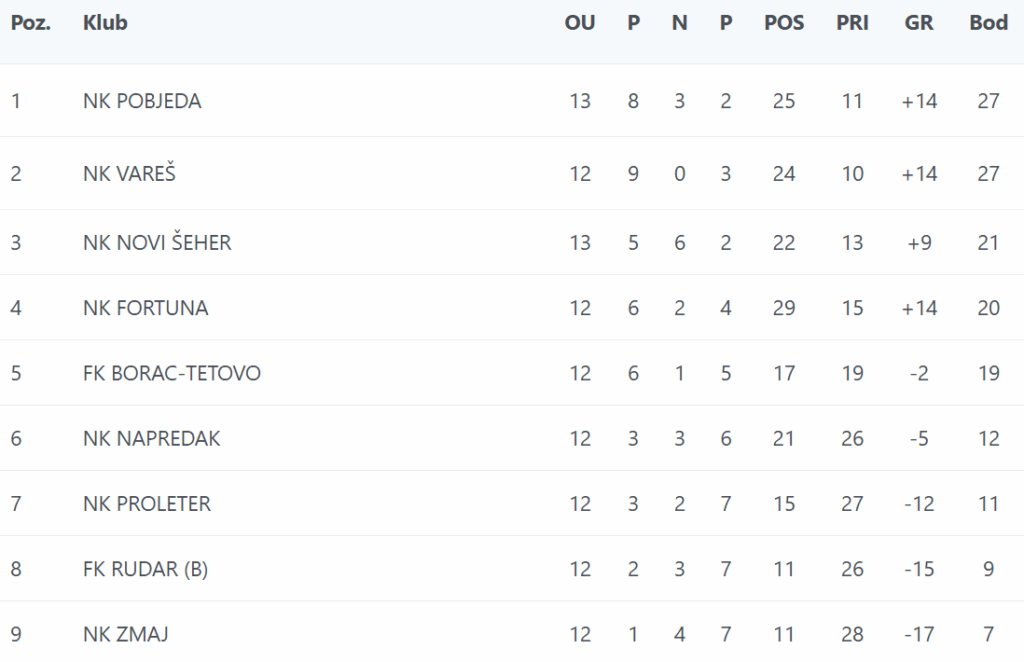Viewport: 1024px width, 662px height.
Task: Click the Poz. column header
Action: 31,23
